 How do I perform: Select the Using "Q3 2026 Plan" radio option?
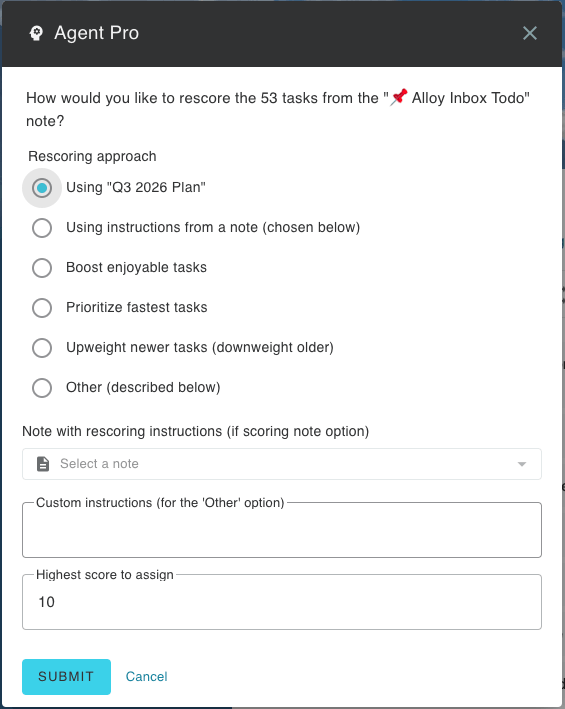[x=42, y=188]
